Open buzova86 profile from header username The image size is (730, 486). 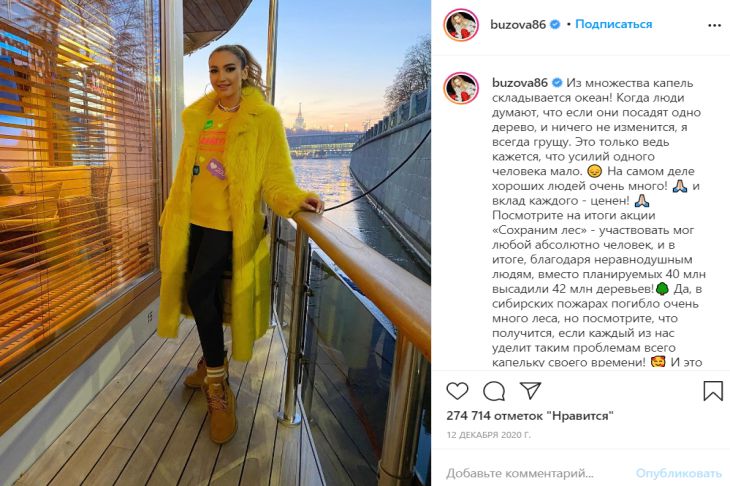pos(518,24)
